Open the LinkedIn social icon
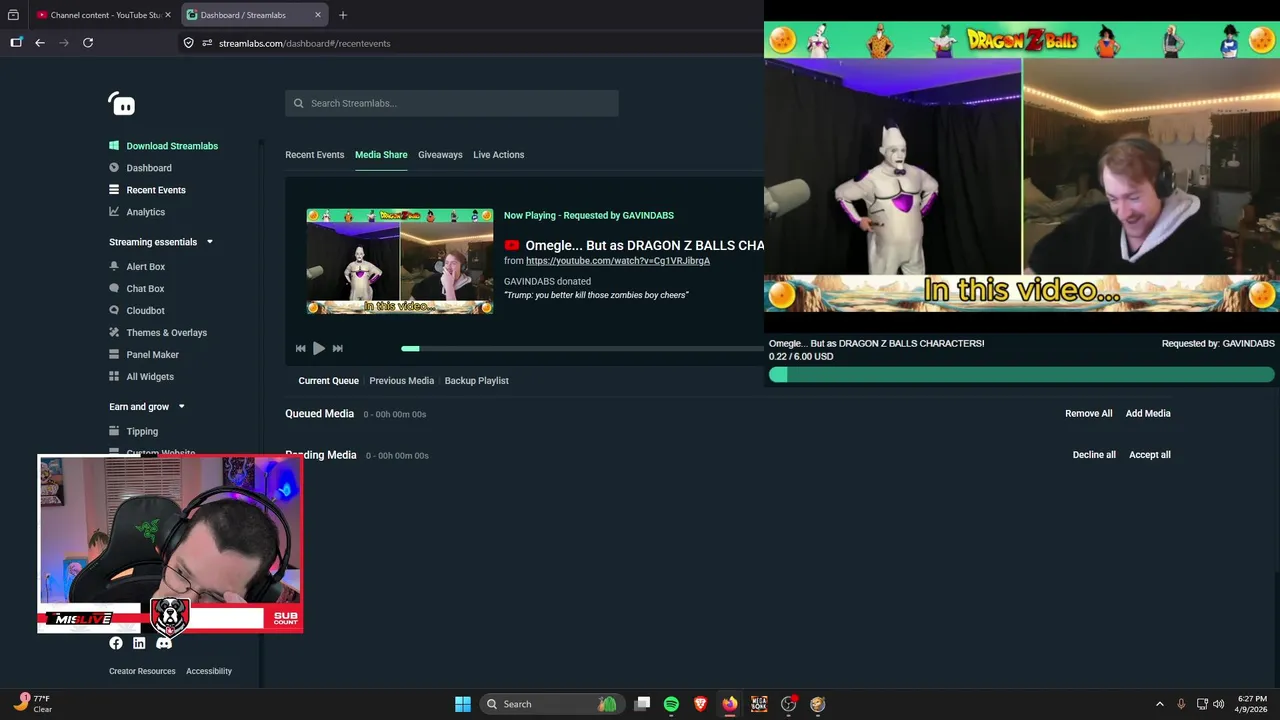Viewport: 1280px width, 720px height. coord(139,643)
